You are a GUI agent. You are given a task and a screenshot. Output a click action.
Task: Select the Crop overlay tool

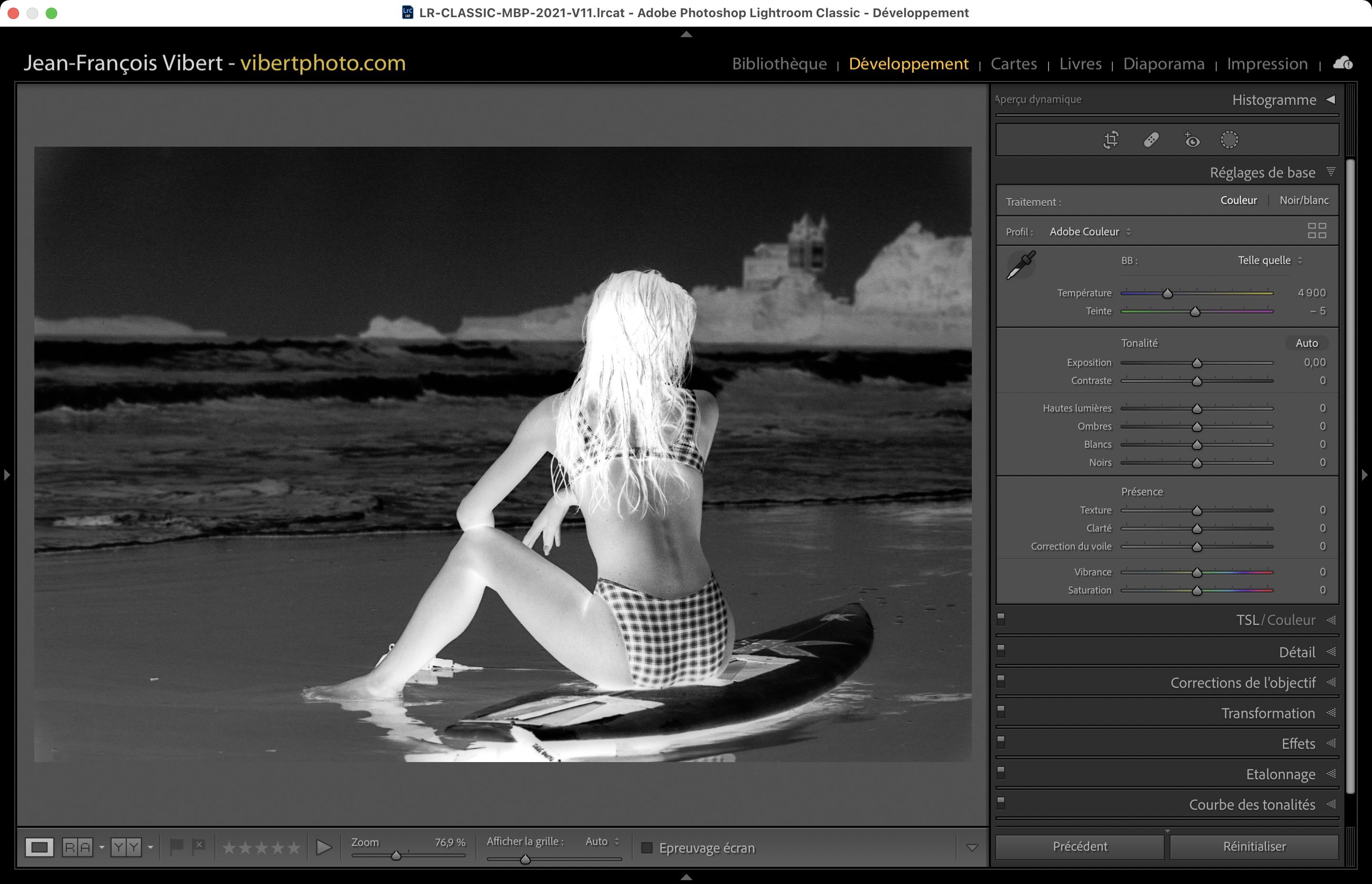tap(1111, 140)
